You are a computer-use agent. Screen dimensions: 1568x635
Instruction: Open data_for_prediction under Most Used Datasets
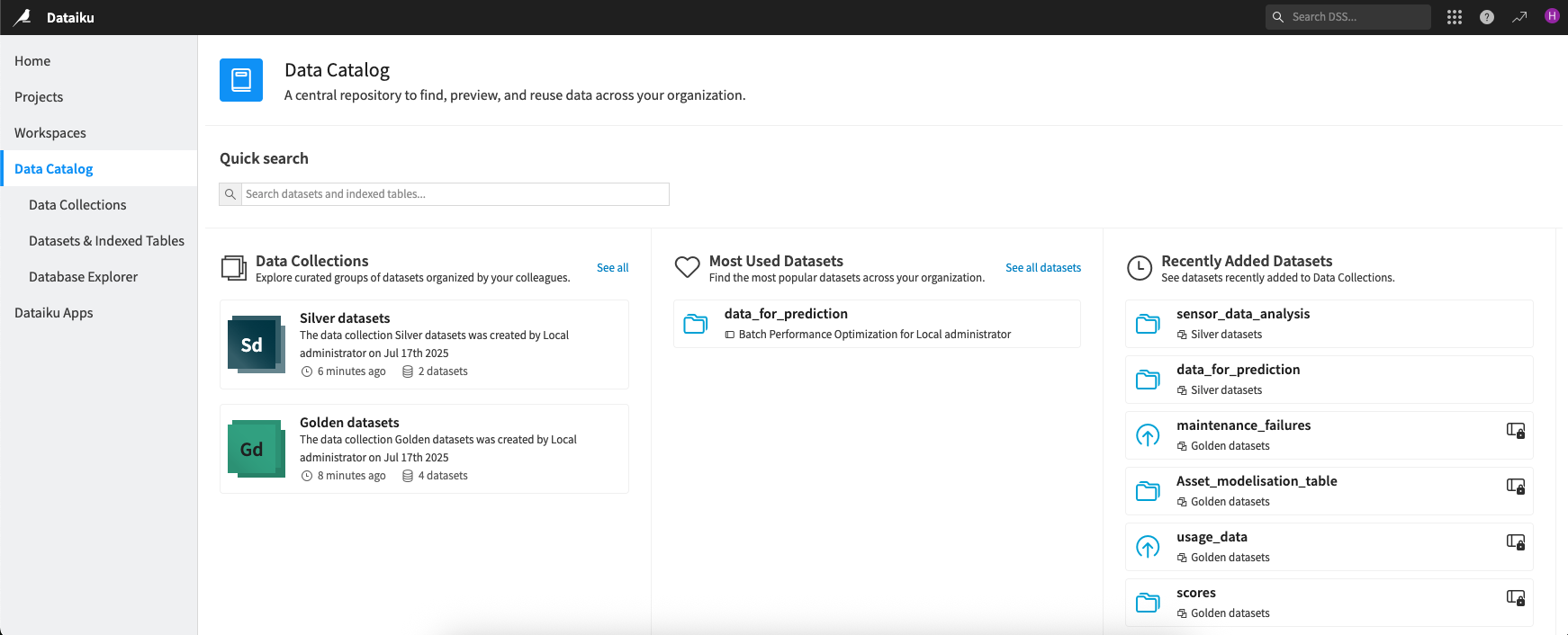(786, 314)
